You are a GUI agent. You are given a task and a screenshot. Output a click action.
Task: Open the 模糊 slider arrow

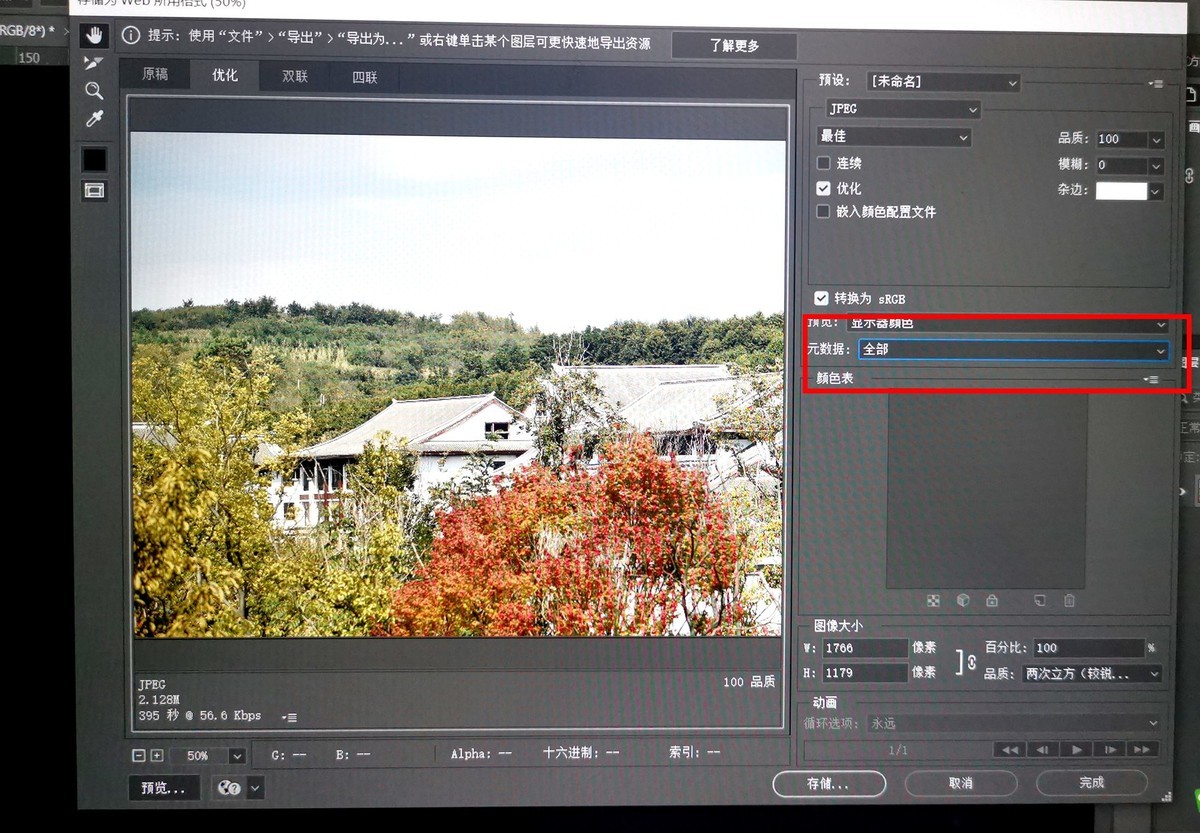click(1157, 166)
